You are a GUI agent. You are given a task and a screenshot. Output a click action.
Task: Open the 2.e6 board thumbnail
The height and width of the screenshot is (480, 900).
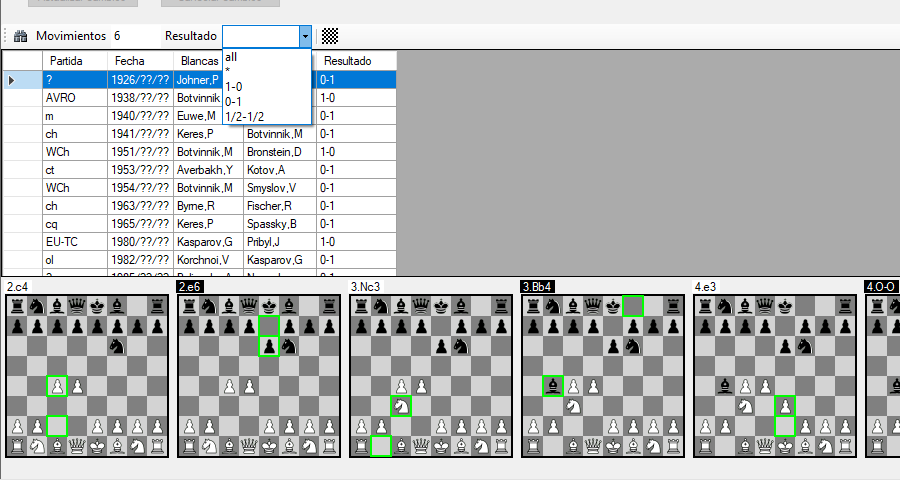tap(259, 376)
